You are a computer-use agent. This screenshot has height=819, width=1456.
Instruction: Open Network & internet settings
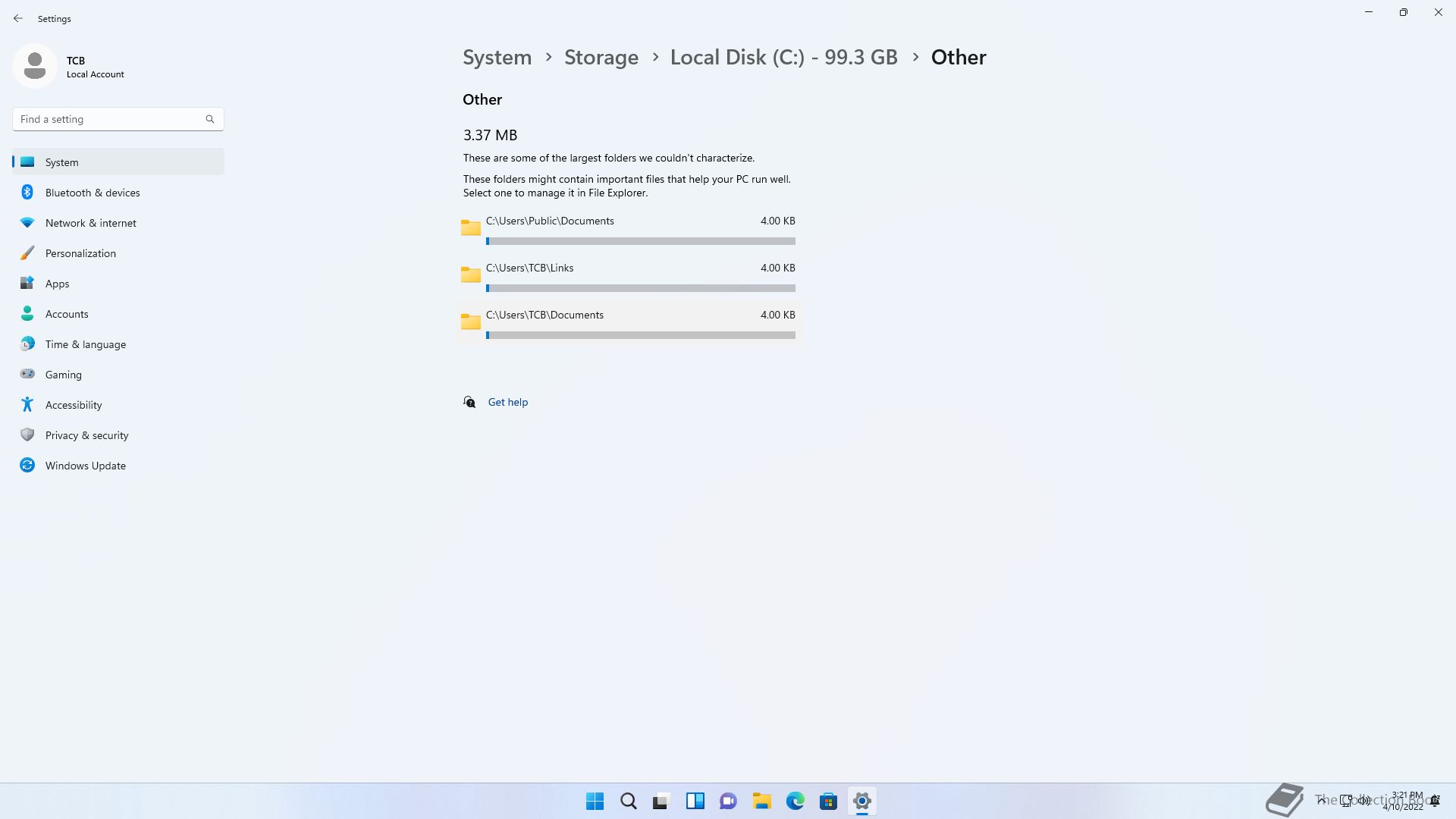tap(91, 223)
